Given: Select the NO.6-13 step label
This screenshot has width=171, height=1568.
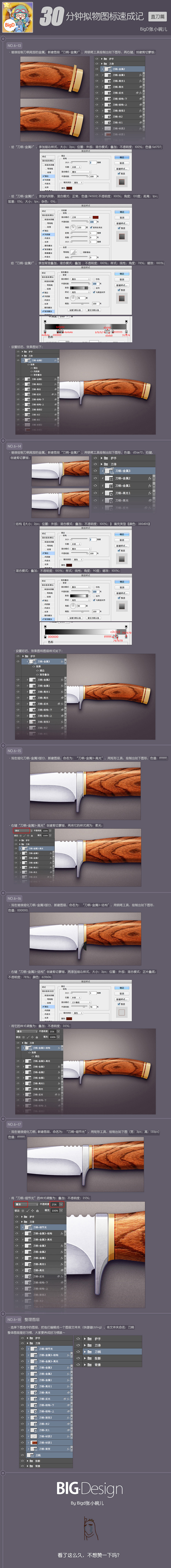Looking at the screenshot, I should click(14, 46).
